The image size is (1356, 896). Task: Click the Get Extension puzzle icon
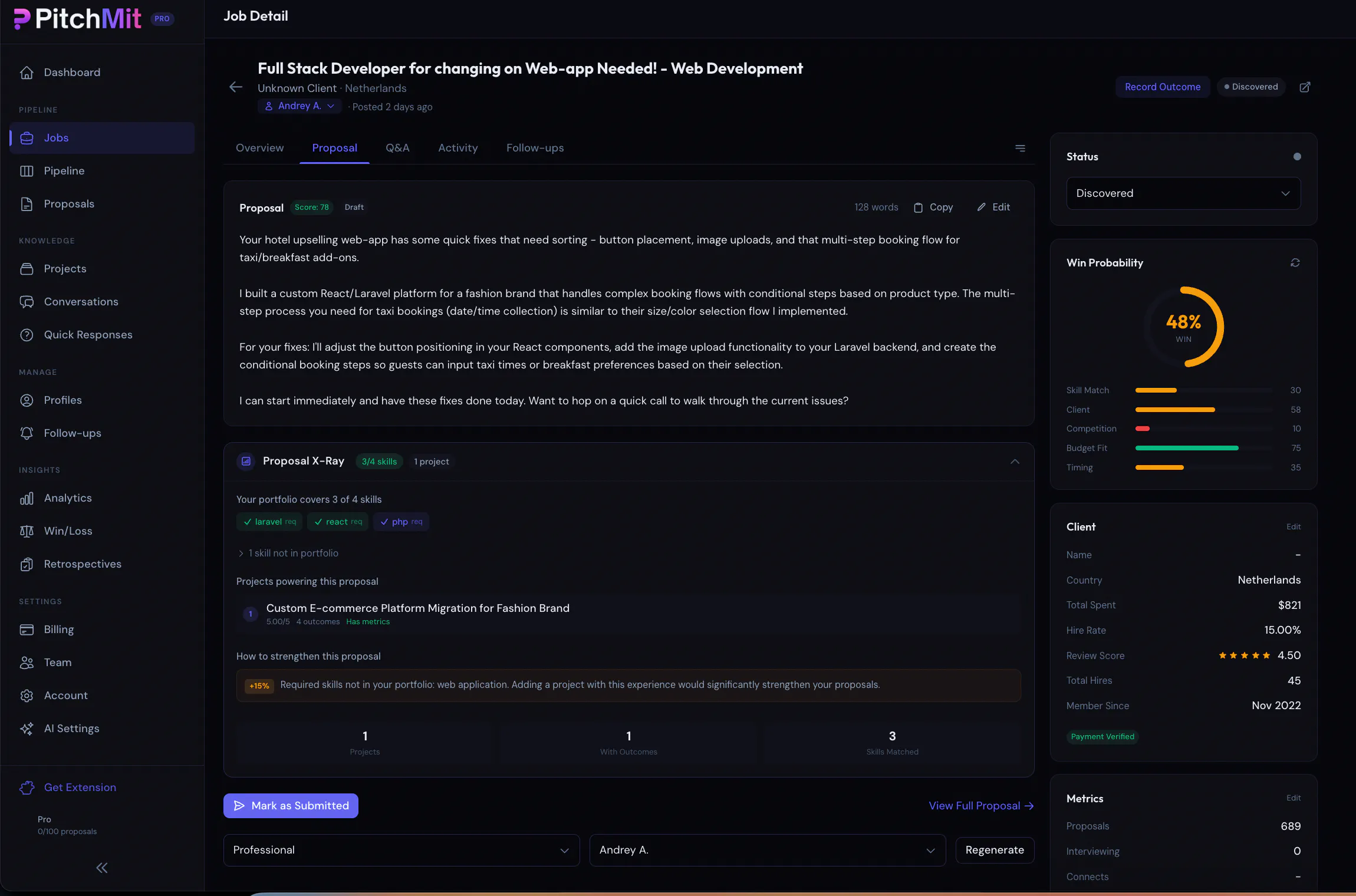pyautogui.click(x=27, y=788)
